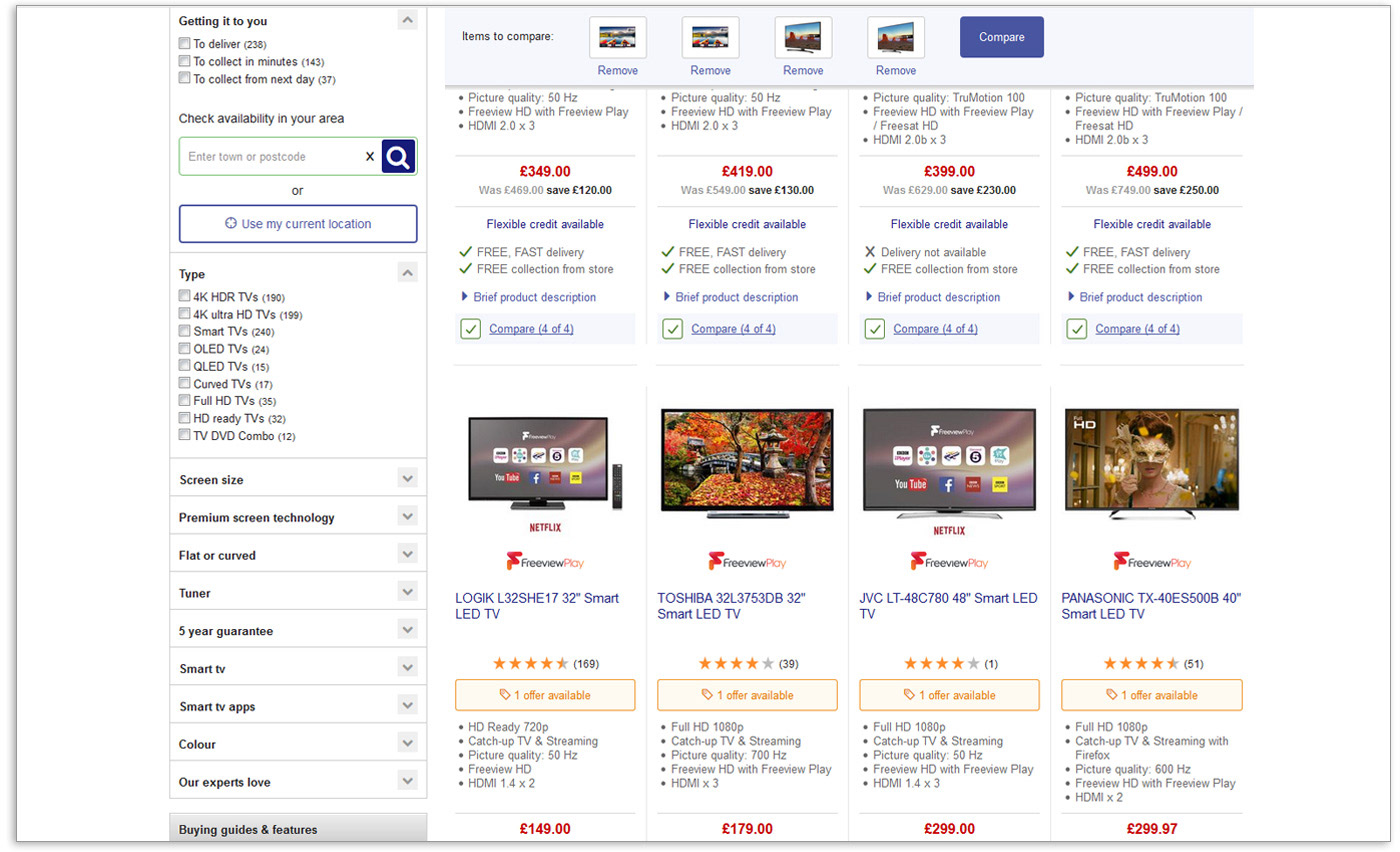Select the OLED TVs filter checkbox
The image size is (1400, 852).
pyautogui.click(x=184, y=348)
